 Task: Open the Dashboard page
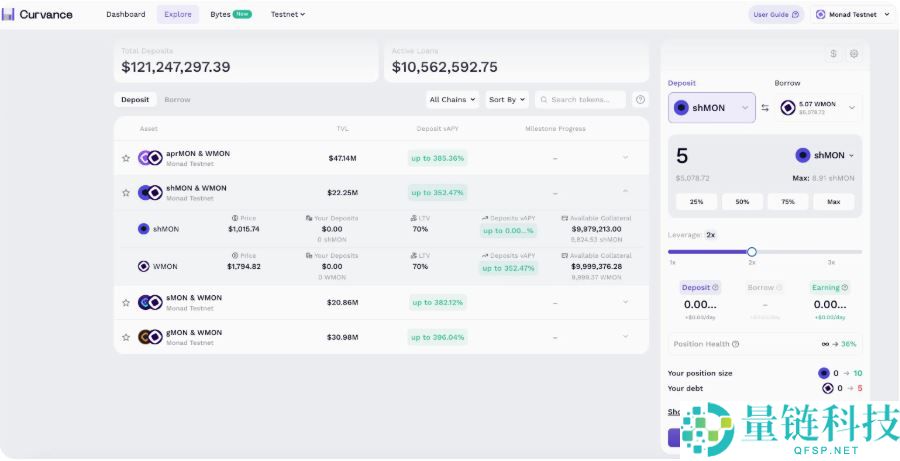pos(126,14)
